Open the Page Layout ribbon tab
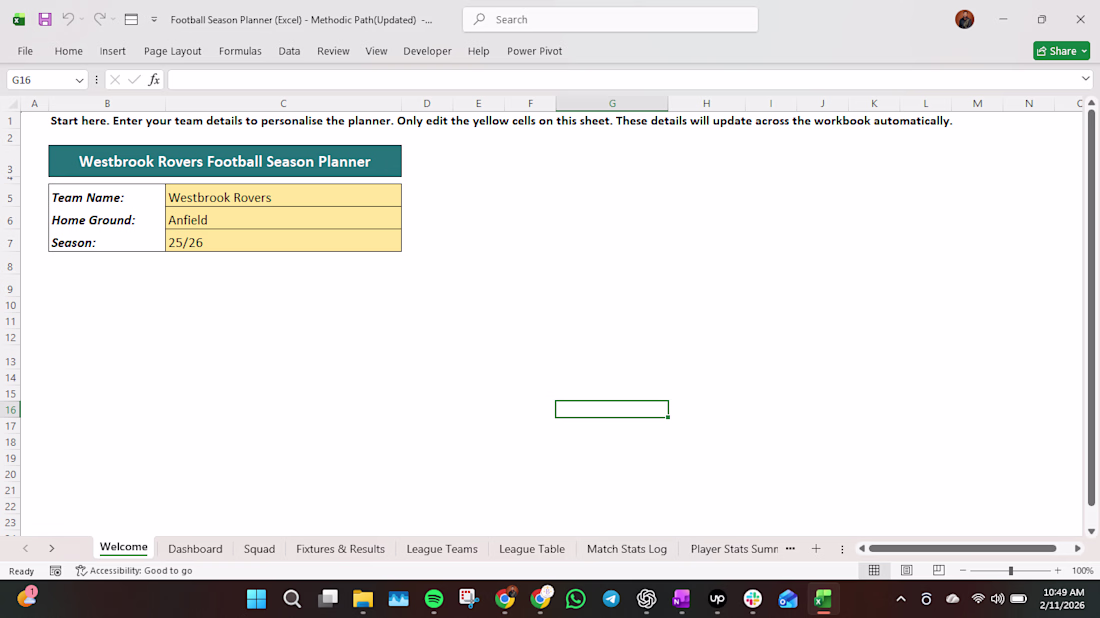This screenshot has height=618, width=1100. [173, 51]
